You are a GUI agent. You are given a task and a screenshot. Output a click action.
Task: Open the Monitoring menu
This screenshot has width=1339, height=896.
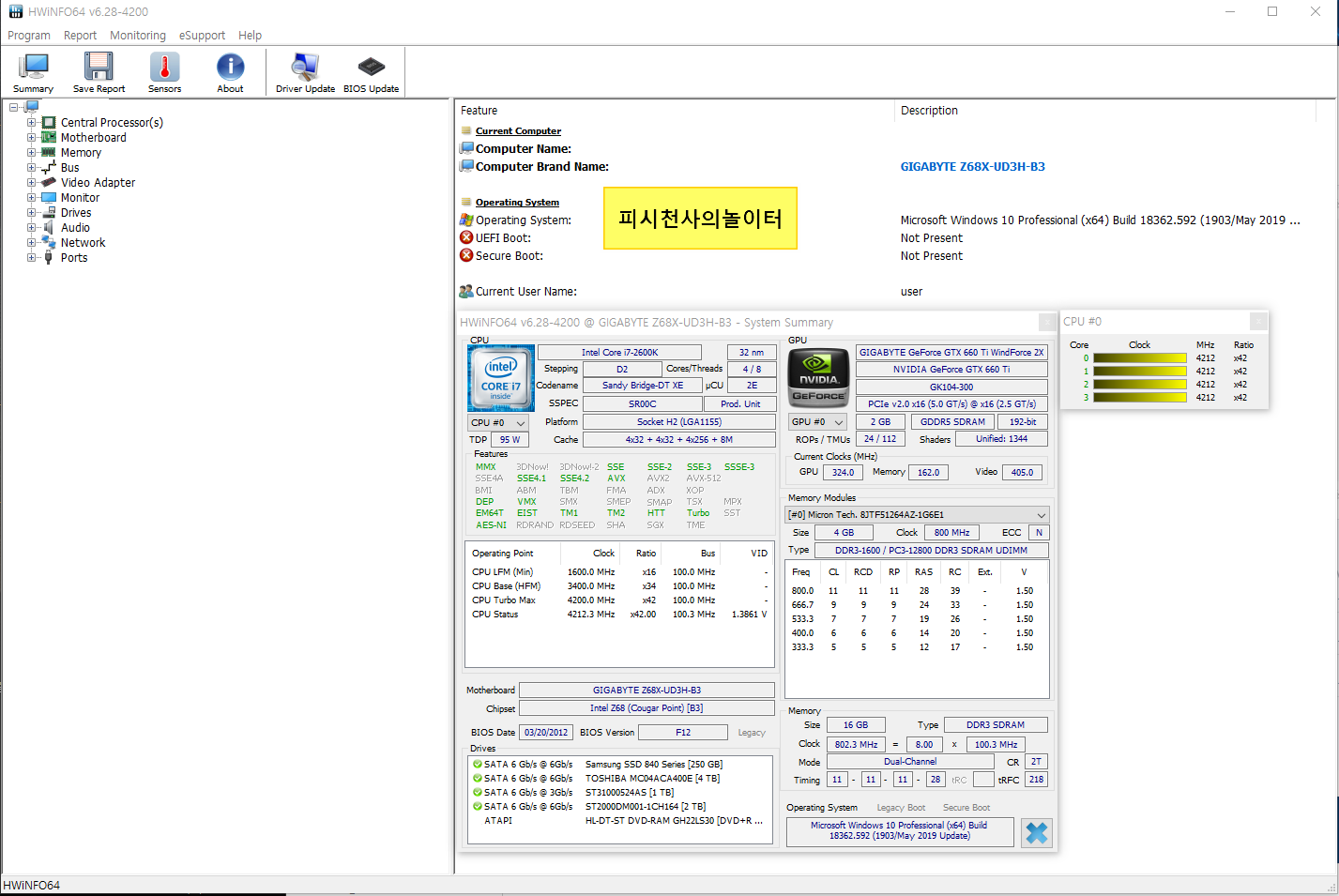(138, 36)
